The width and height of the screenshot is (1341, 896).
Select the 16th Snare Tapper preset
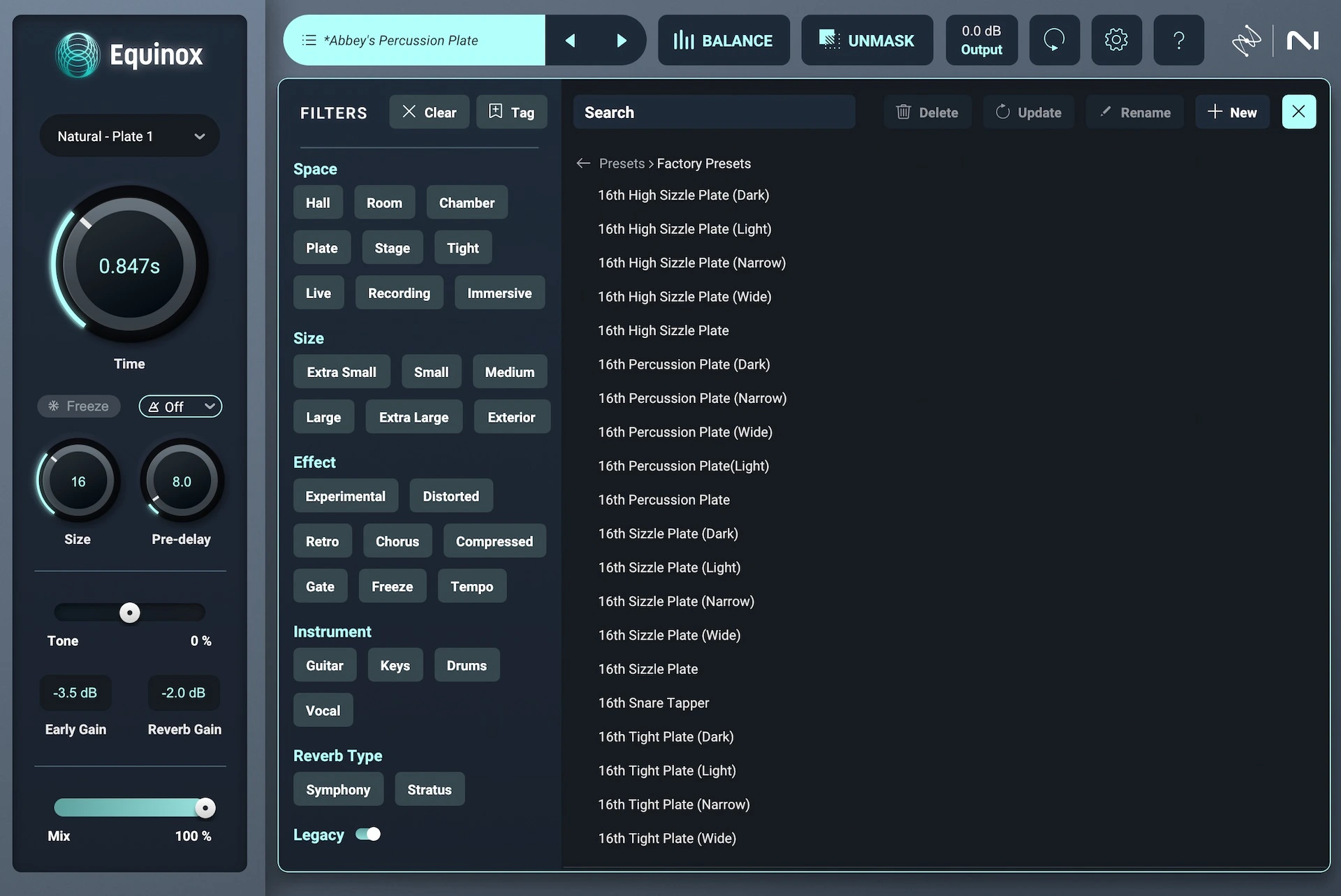tap(653, 703)
